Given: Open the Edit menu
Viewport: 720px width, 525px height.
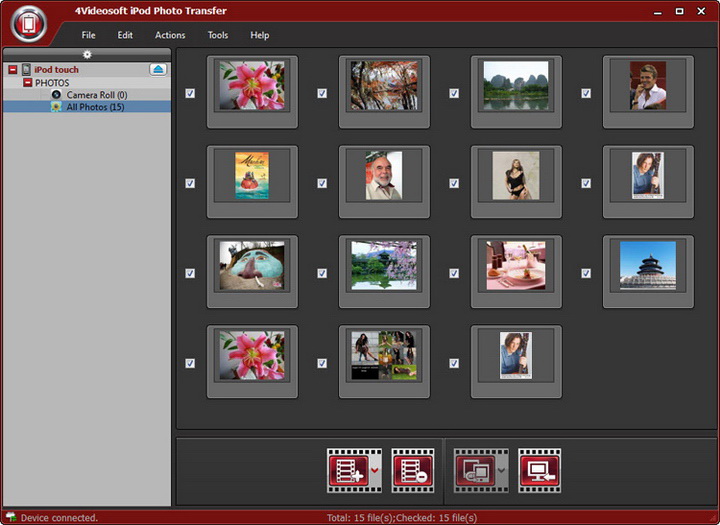Looking at the screenshot, I should click(125, 35).
